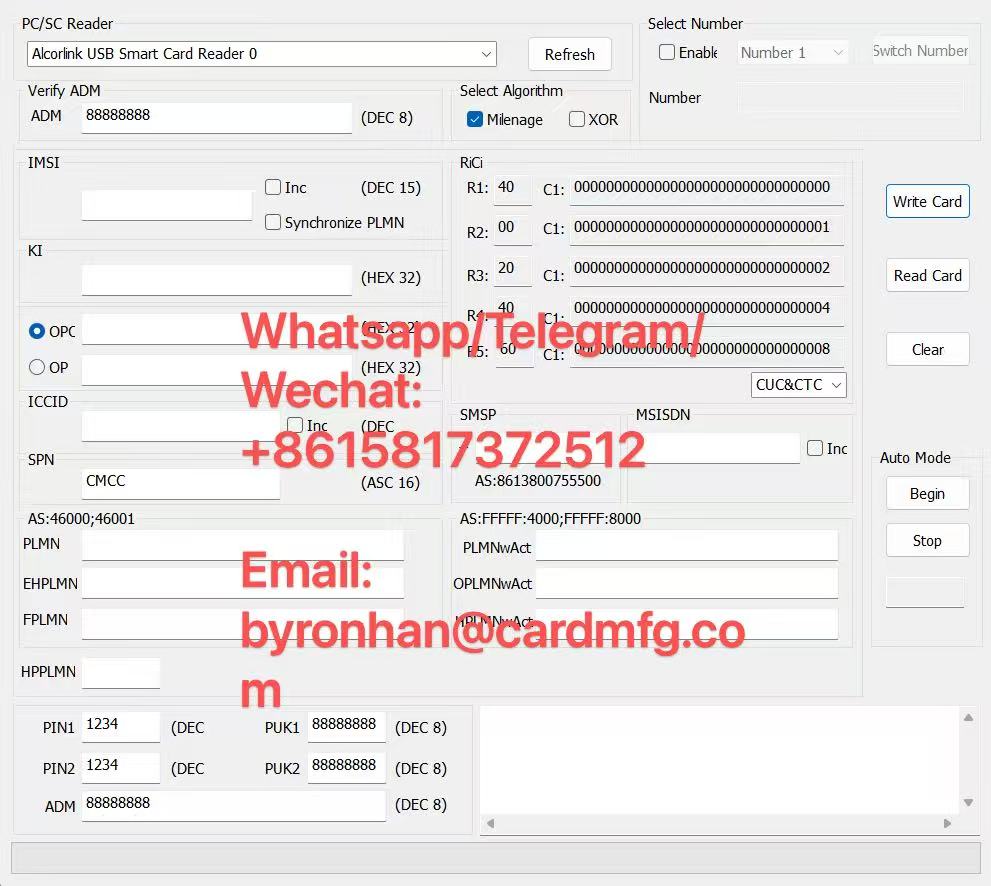Image resolution: width=991 pixels, height=886 pixels.
Task: Click the Verify ADM input field
Action: click(x=216, y=118)
